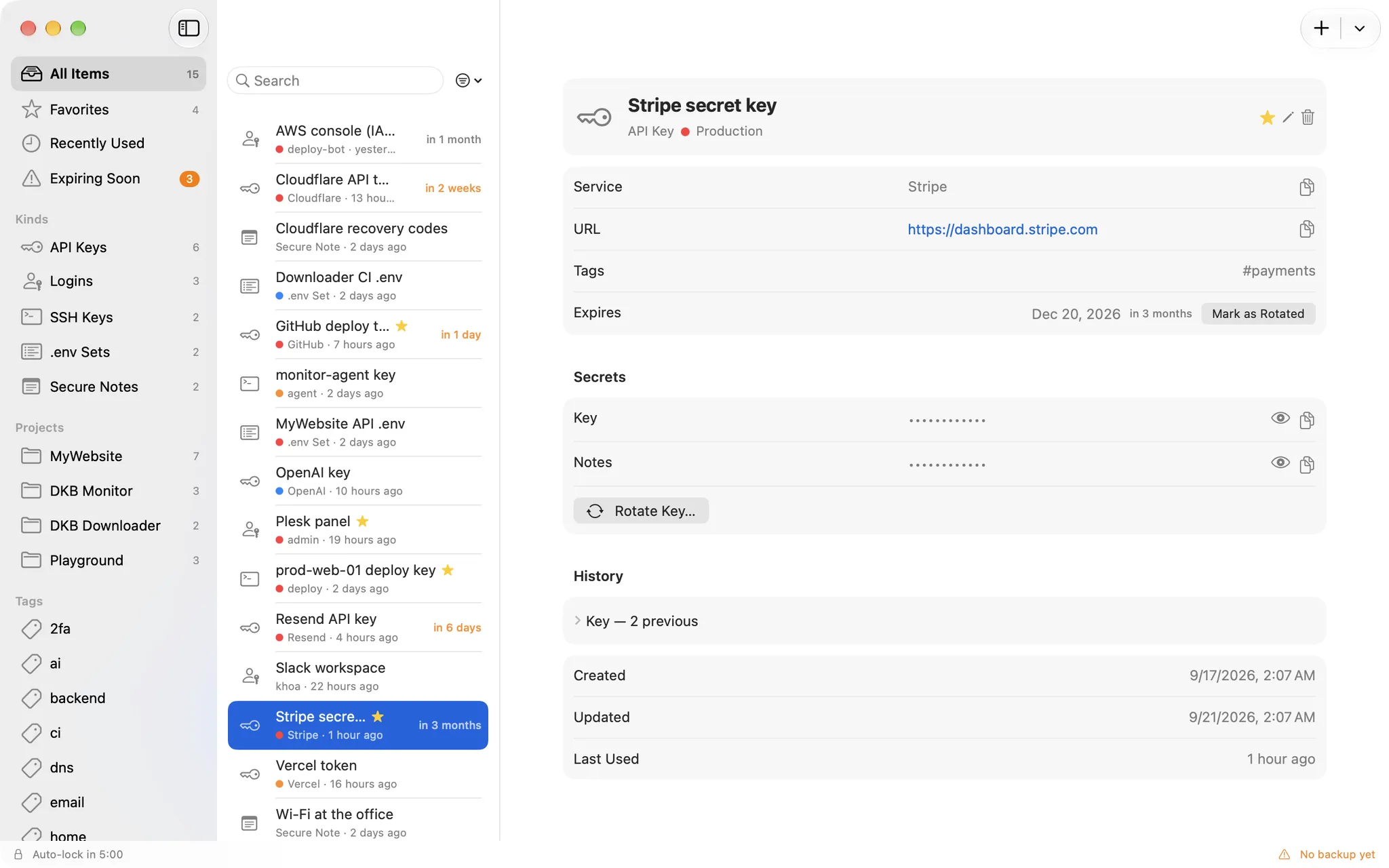1389x868 pixels.
Task: Click the Stripe secret key header icon
Action: point(594,117)
